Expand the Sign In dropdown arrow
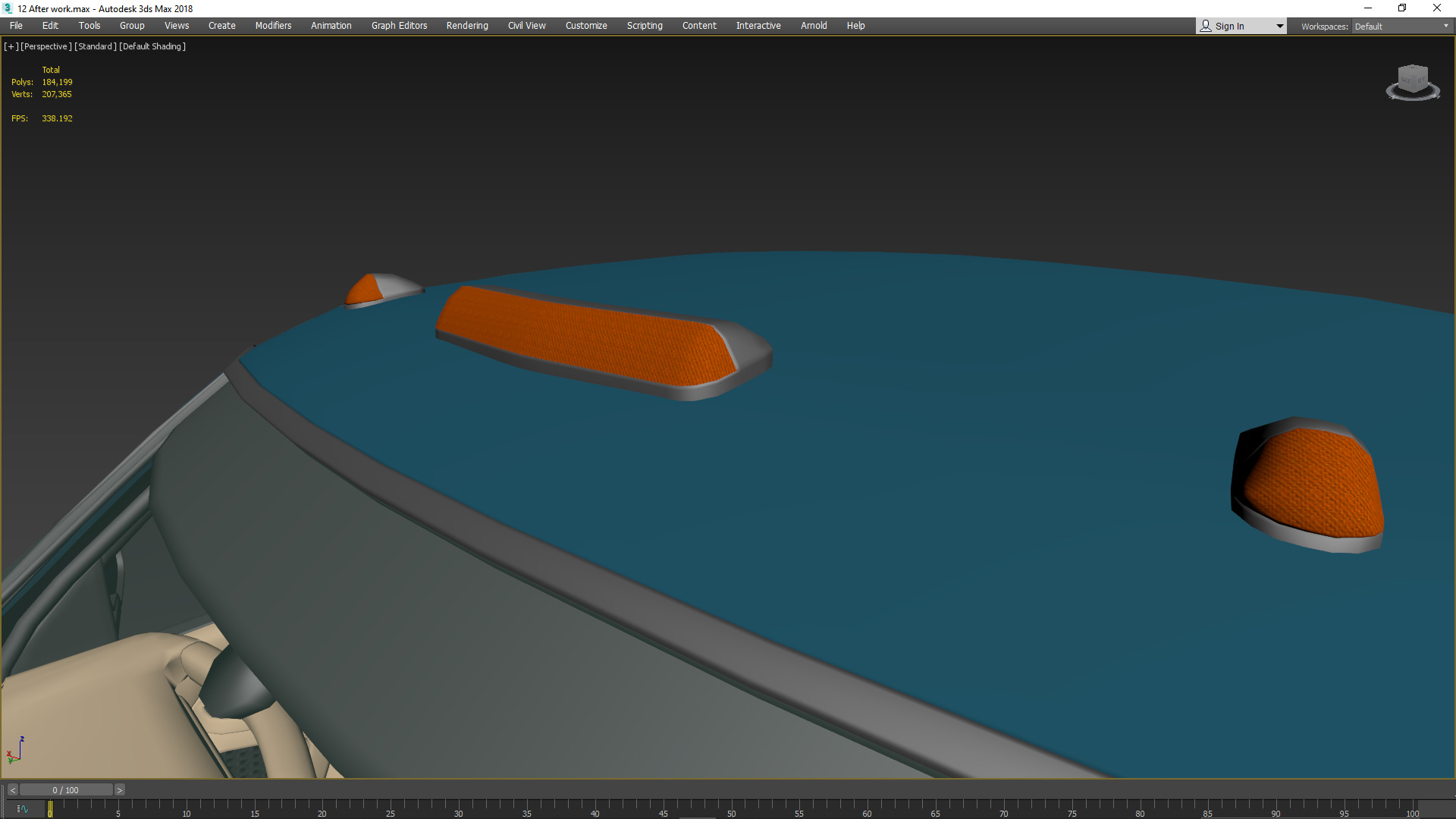1456x819 pixels. coord(1279,27)
